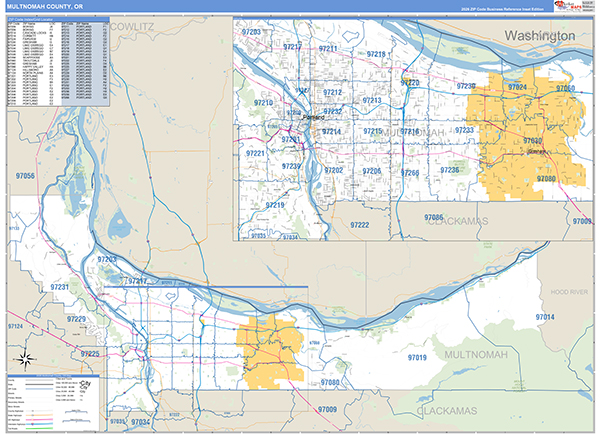Screen dimensions: 600x434
Task: Click the COWLITZ county label
Action: coord(132,27)
